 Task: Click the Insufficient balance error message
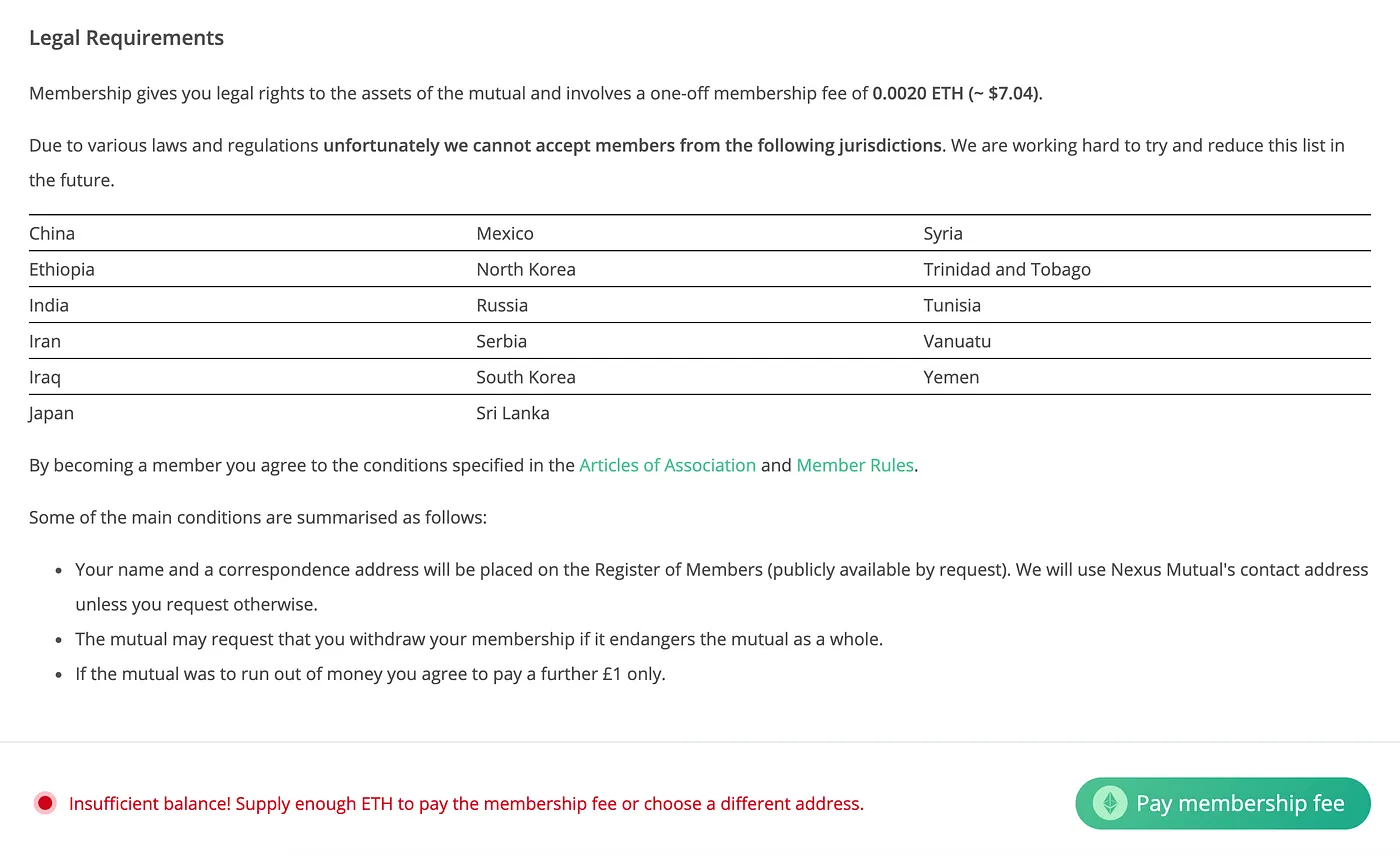pyautogui.click(x=466, y=803)
